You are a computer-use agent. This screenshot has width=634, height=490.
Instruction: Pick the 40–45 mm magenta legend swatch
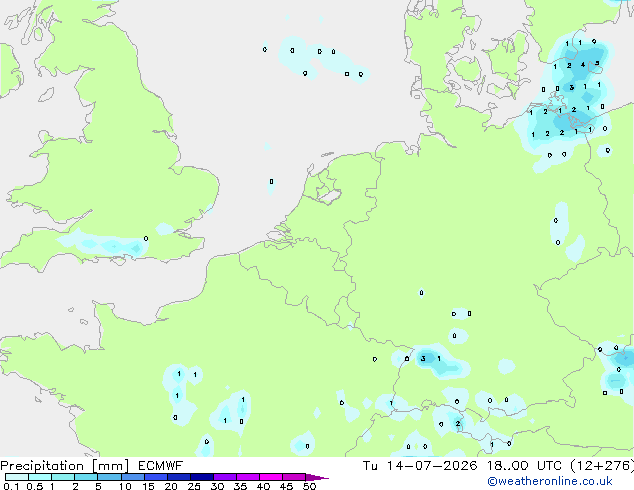pyautogui.click(x=271, y=477)
